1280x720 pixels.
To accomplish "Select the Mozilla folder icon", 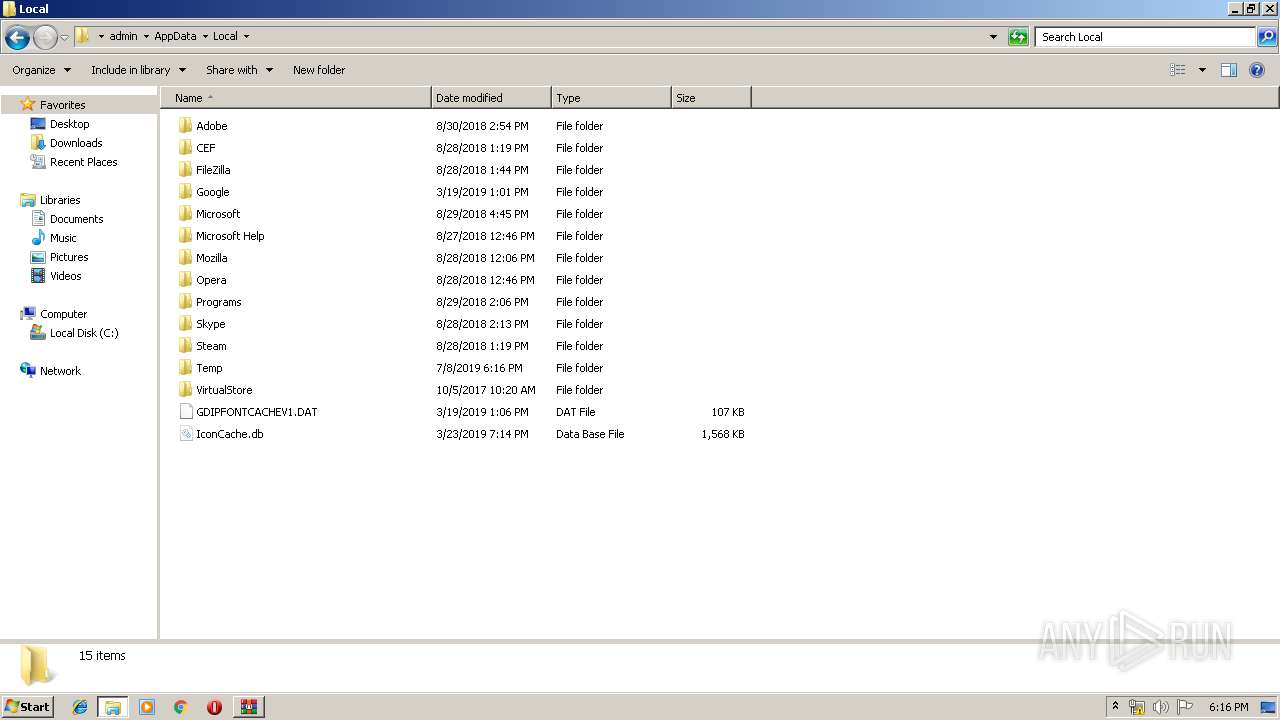I will [185, 258].
